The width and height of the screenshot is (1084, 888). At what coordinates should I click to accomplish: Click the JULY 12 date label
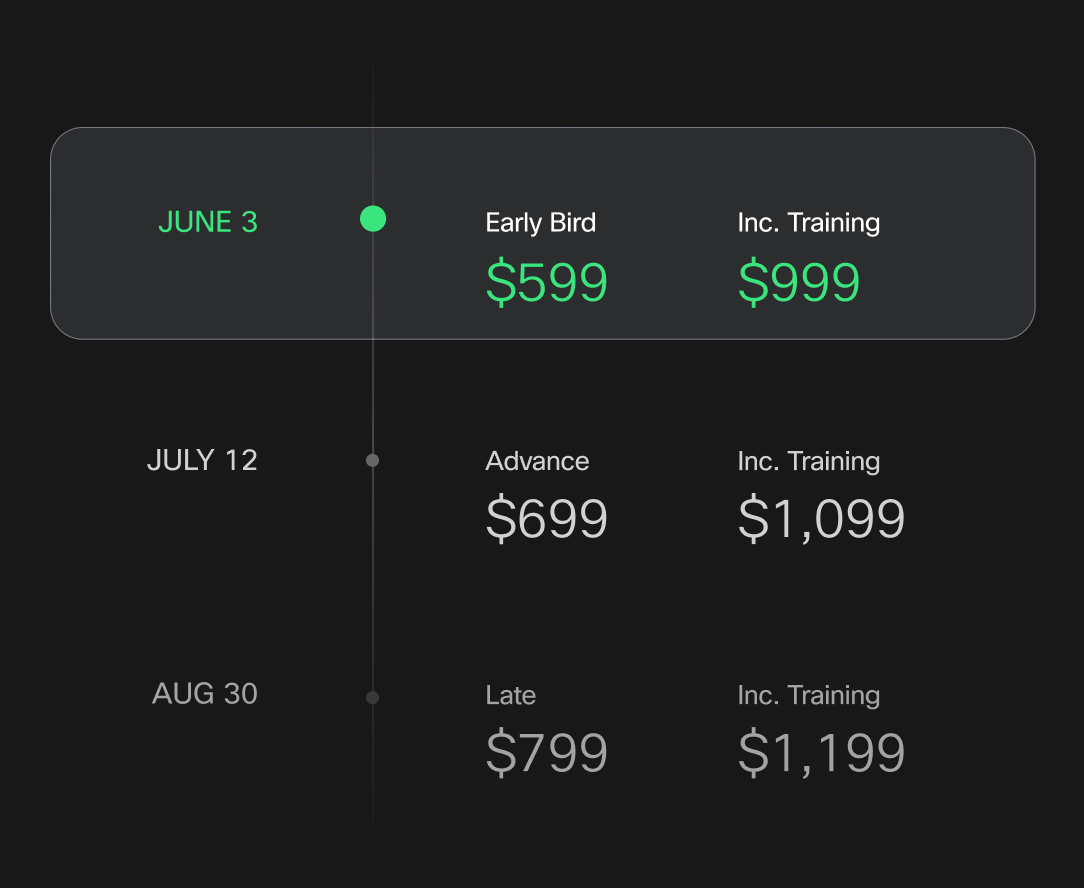[203, 461]
